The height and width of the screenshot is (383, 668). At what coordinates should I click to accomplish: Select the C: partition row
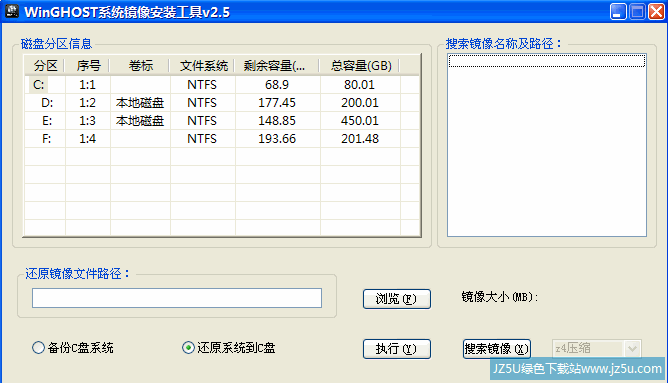click(222, 85)
